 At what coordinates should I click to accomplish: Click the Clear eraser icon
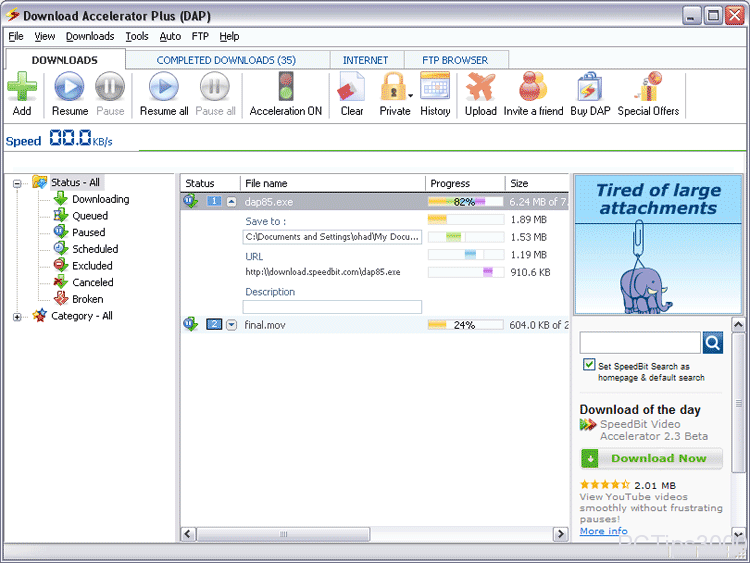pos(352,87)
